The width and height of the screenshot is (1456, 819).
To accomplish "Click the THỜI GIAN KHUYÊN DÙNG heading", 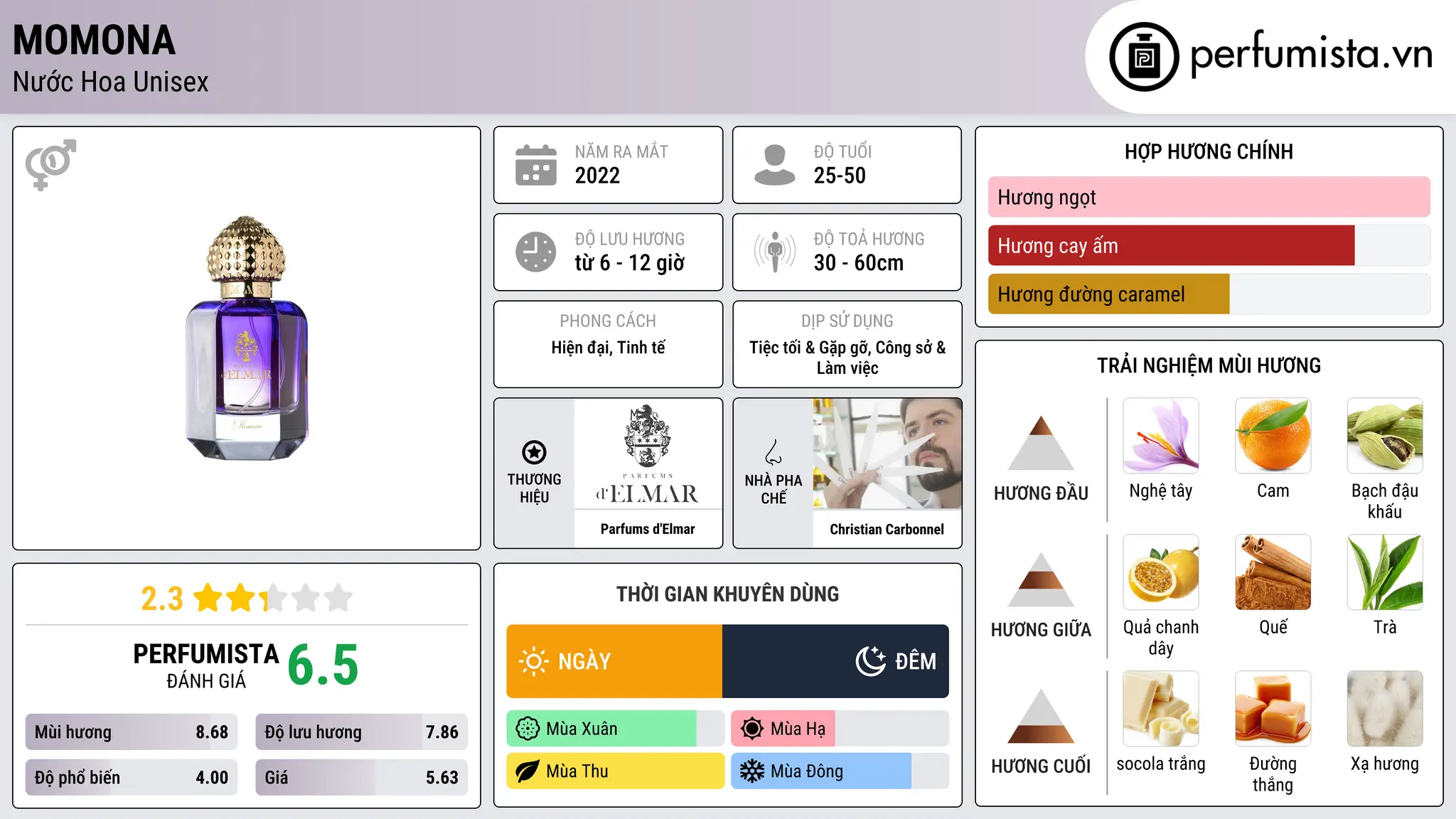I will 728,594.
